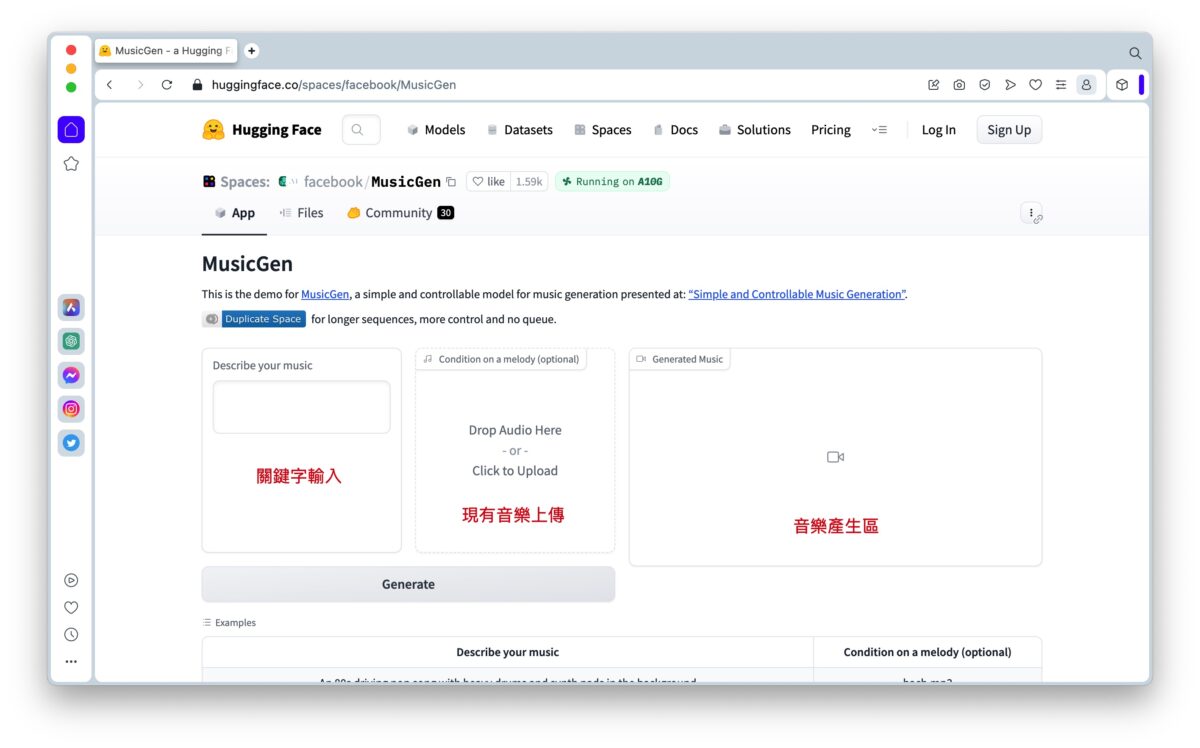Go back with the browser back arrow

pyautogui.click(x=110, y=85)
